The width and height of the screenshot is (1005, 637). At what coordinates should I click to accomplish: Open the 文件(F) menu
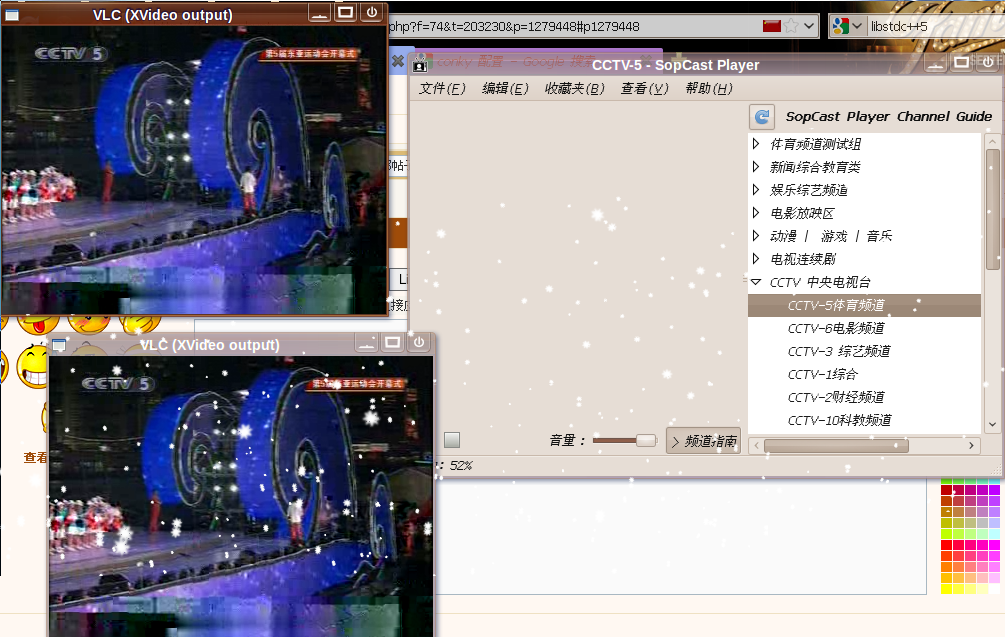(x=442, y=88)
